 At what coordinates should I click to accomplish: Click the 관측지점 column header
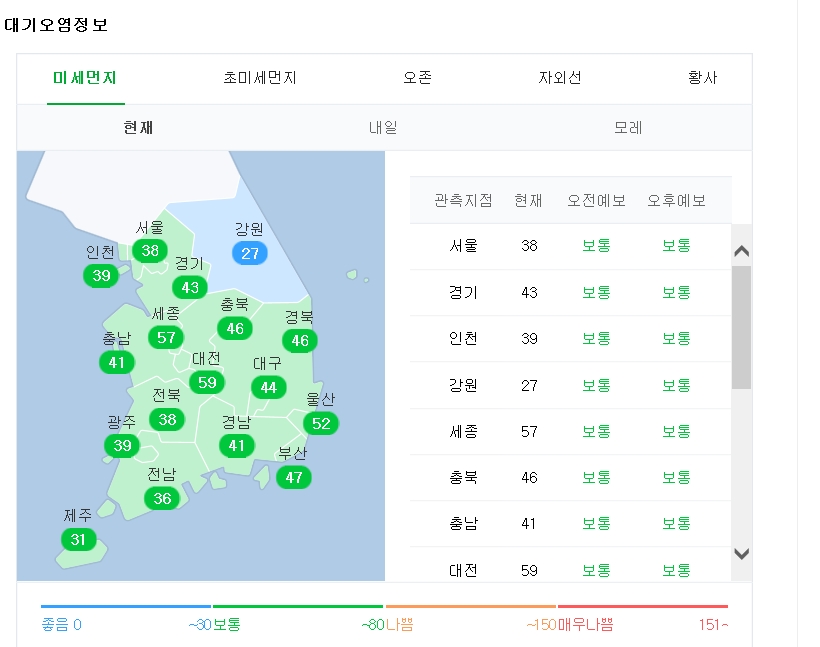[463, 200]
